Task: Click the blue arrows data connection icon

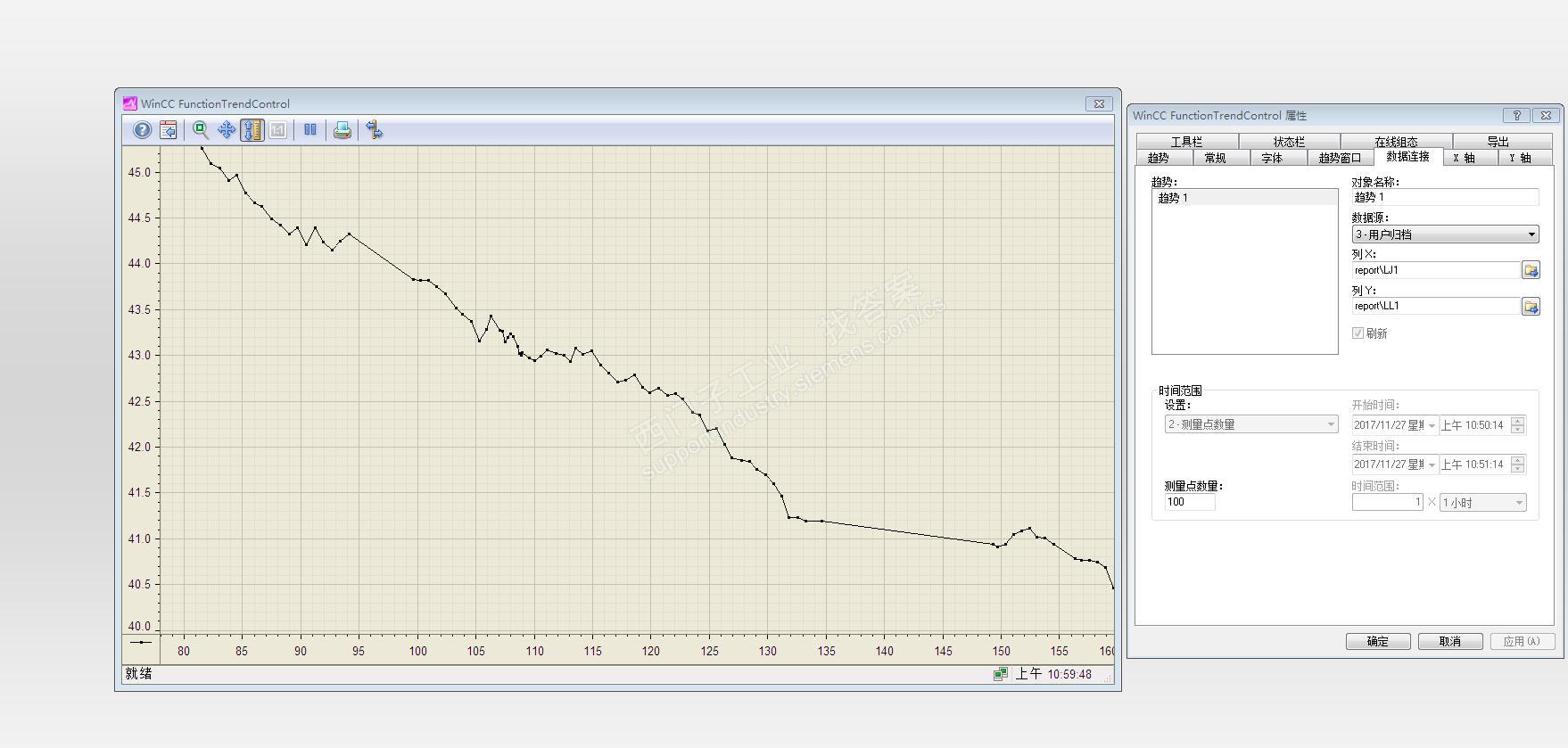Action: (375, 130)
